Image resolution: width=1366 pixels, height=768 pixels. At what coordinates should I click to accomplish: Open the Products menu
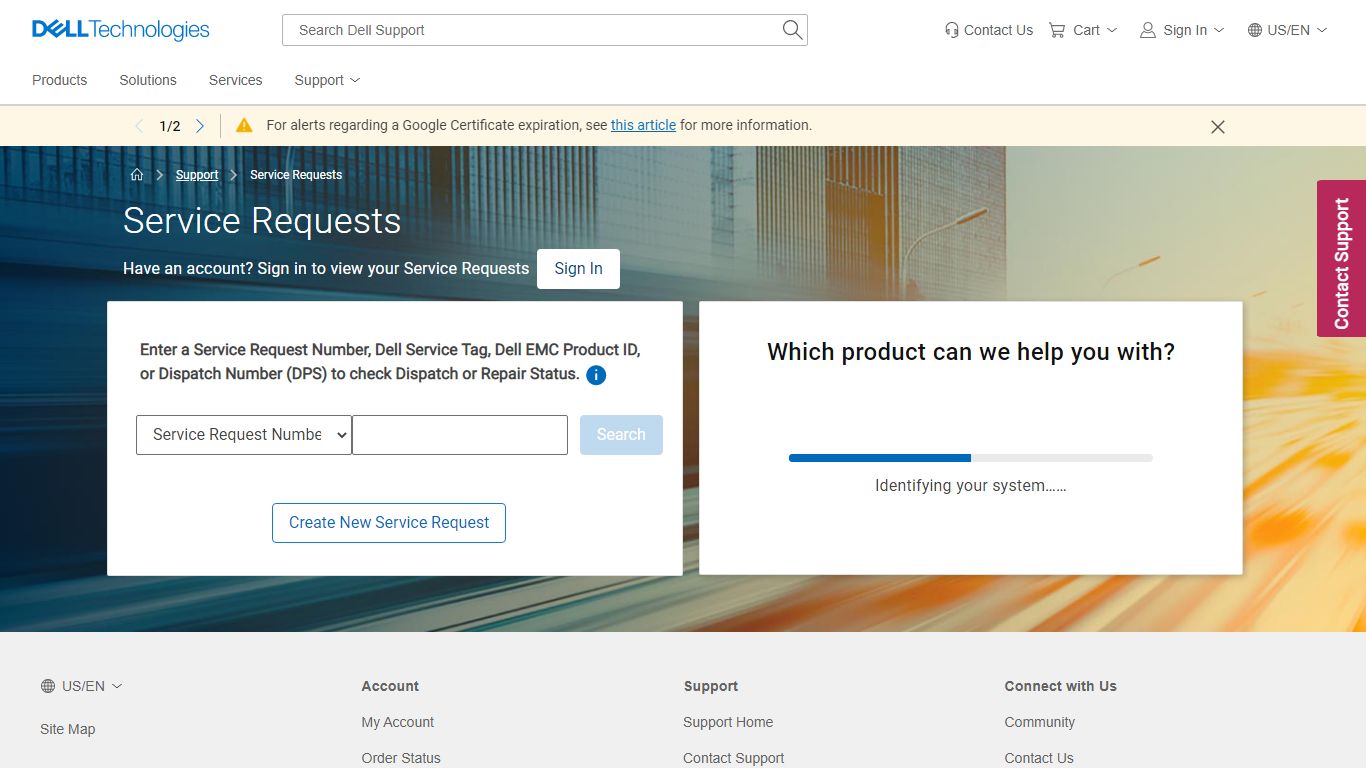pos(59,80)
